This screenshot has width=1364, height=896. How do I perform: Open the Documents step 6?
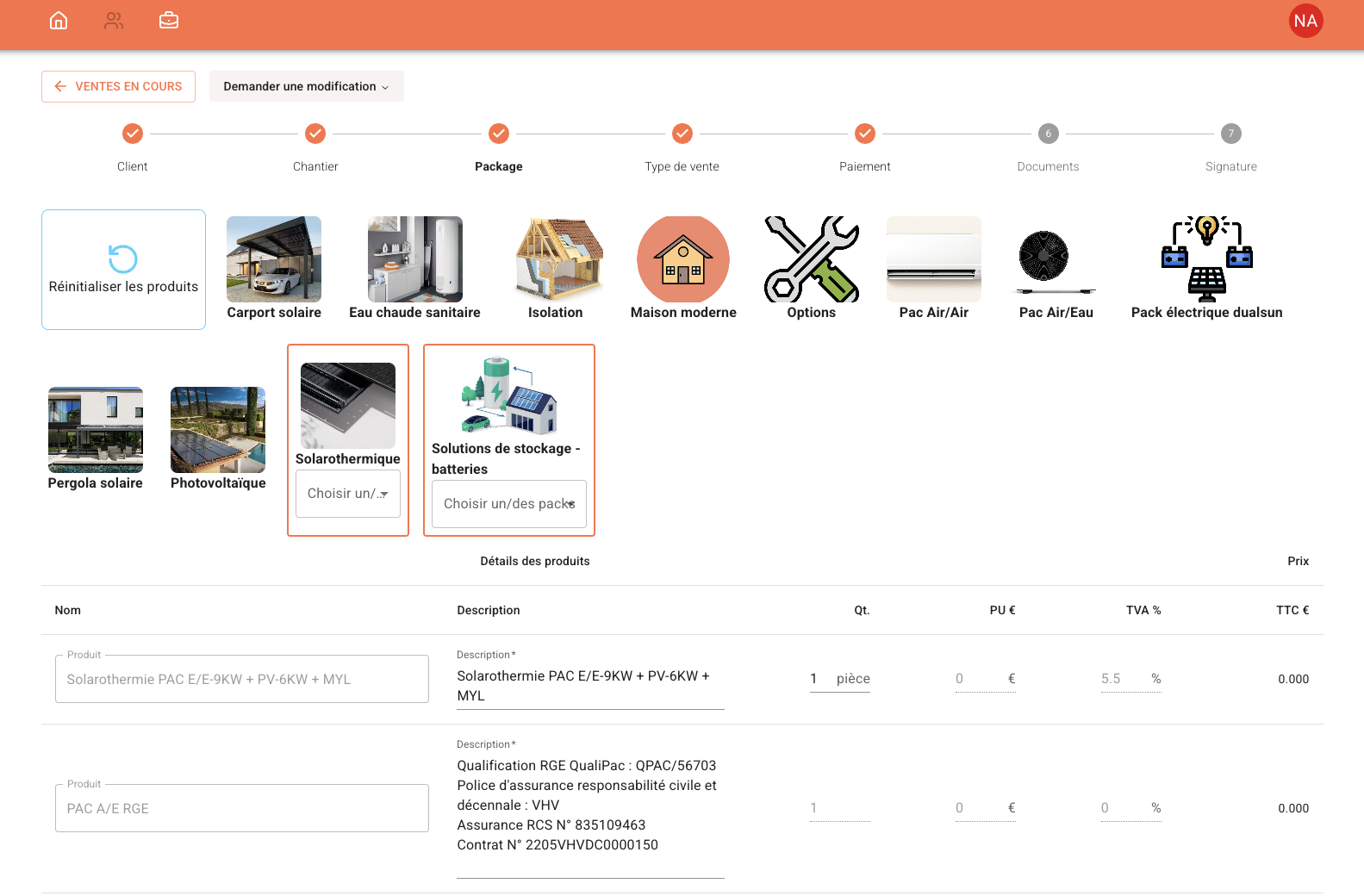click(x=1048, y=134)
